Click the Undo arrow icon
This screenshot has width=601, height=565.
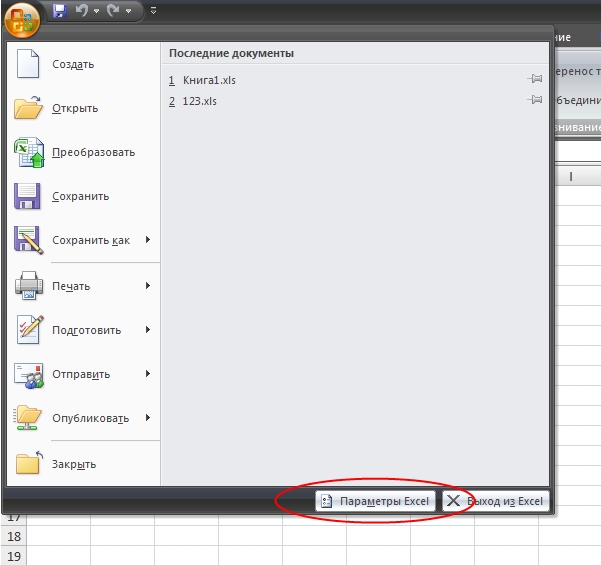[82, 10]
